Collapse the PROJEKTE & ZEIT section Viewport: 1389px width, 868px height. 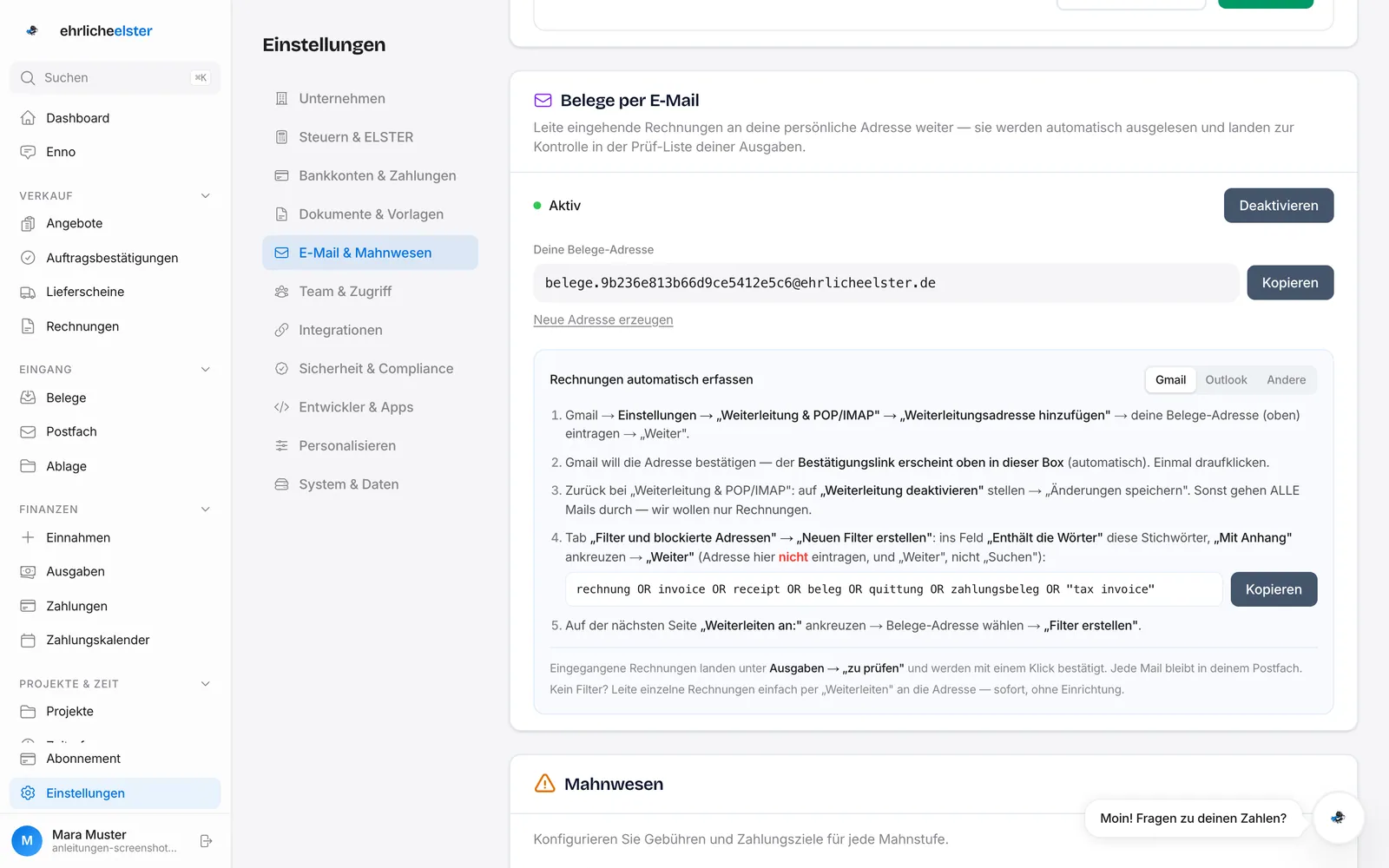[206, 684]
